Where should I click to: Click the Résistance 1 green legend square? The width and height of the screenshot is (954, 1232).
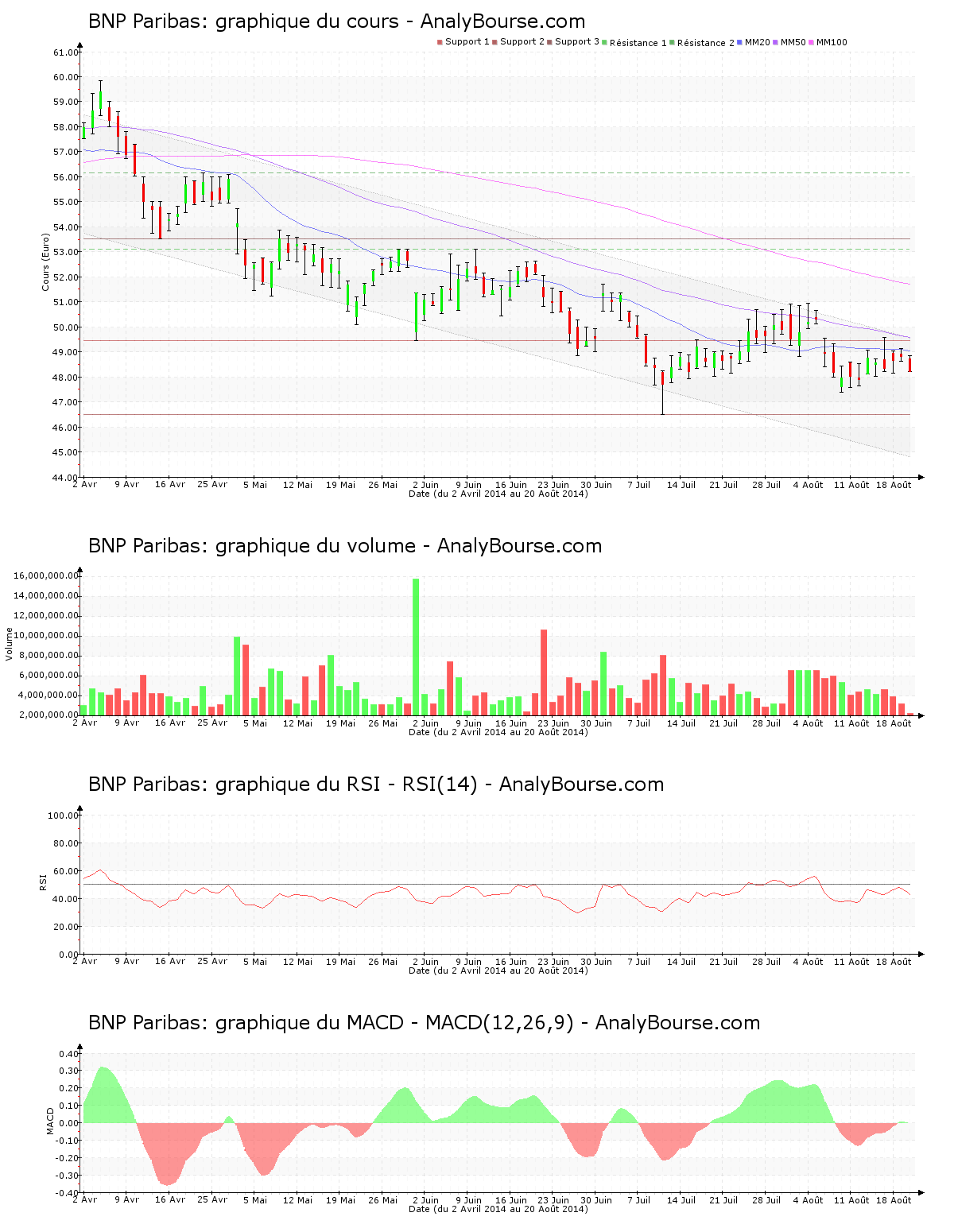(605, 42)
